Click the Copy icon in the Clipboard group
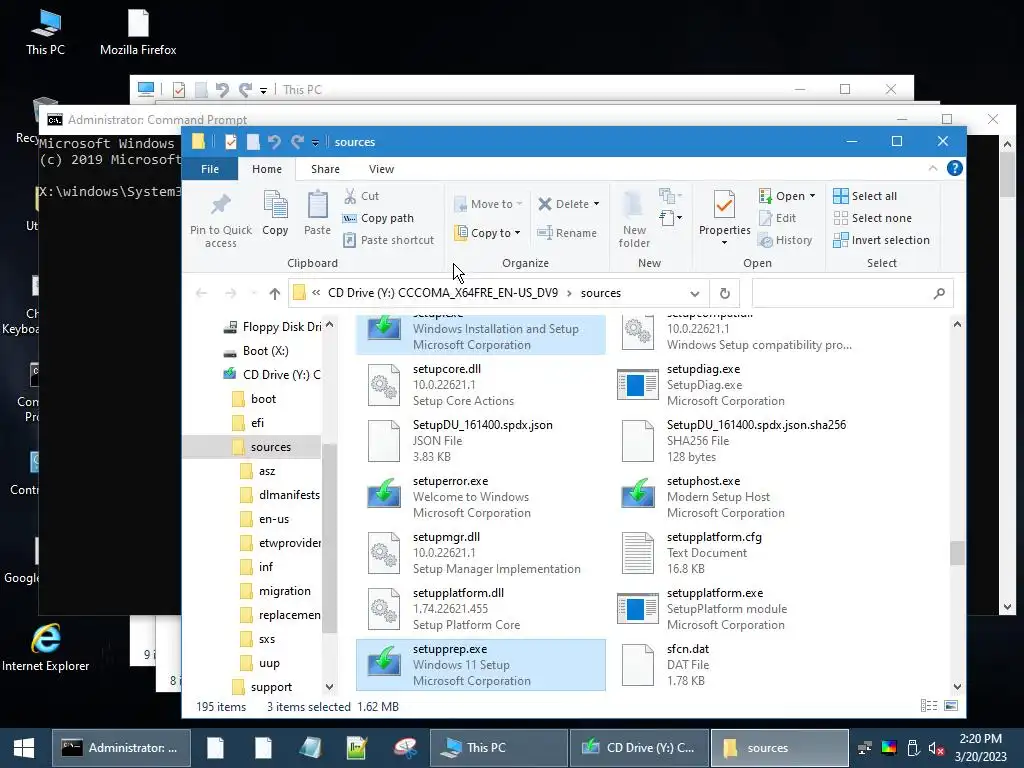This screenshot has height=768, width=1024. [275, 205]
